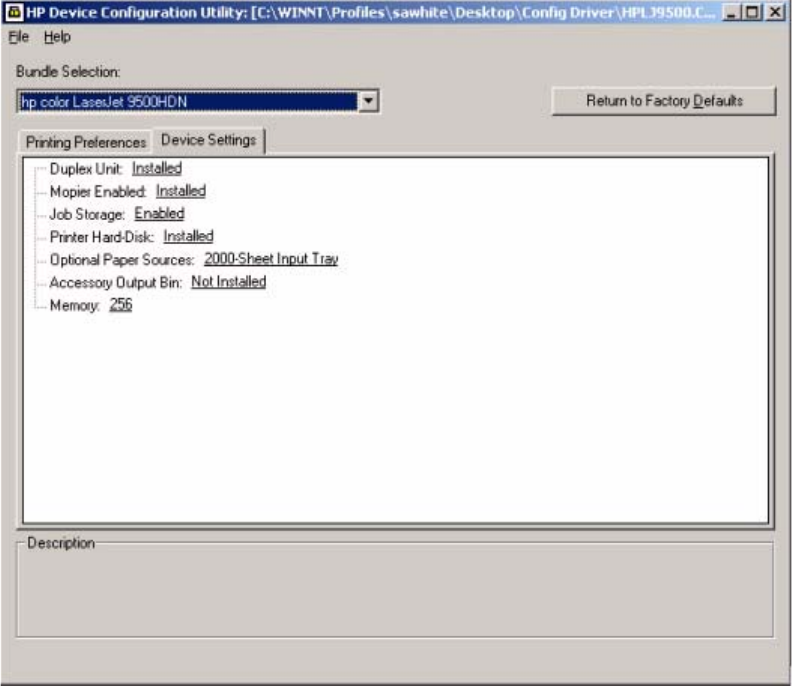
Task: Close the HP Device Configuration Utility window
Action: [x=775, y=12]
